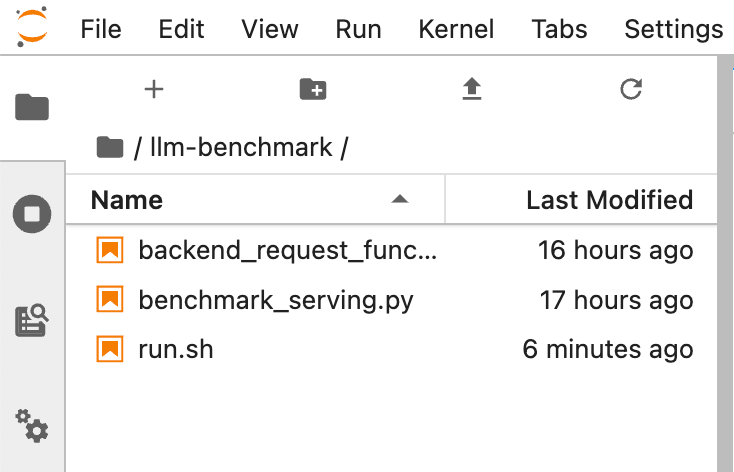Click the llm-benchmark breadcrumb link
This screenshot has width=734, height=472.
tap(242, 148)
